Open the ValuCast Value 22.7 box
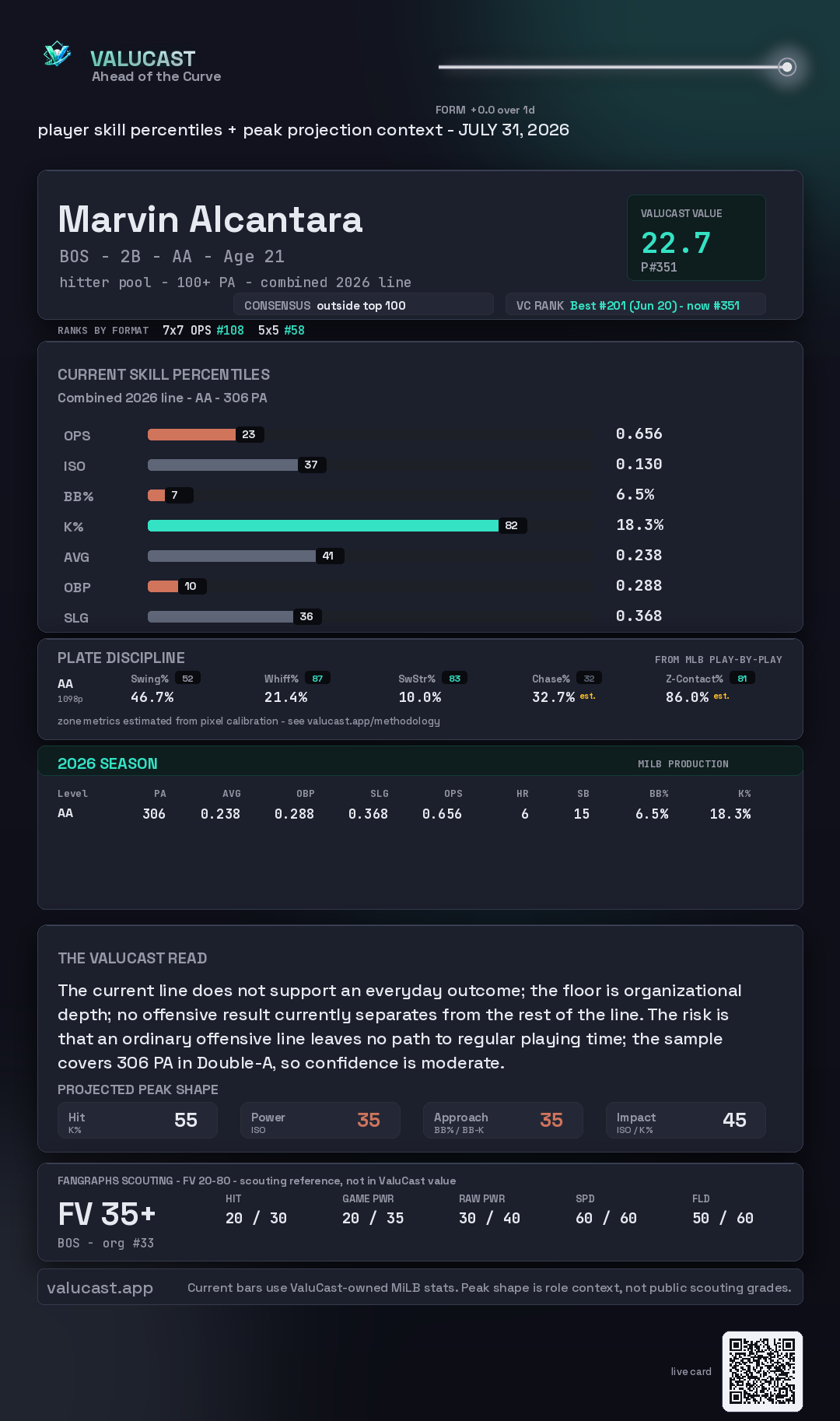Viewport: 840px width, 1421px height. pyautogui.click(x=696, y=237)
